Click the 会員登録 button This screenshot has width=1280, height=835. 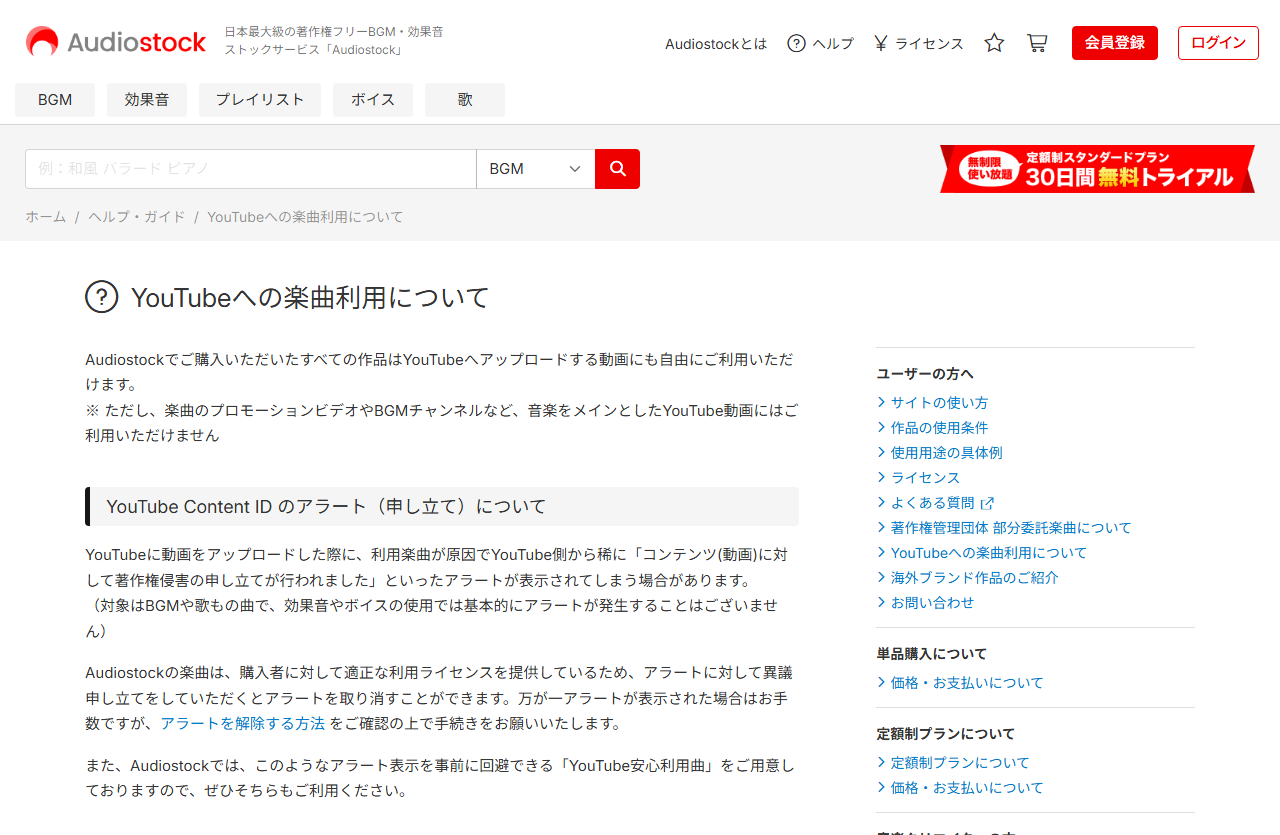click(x=1115, y=43)
